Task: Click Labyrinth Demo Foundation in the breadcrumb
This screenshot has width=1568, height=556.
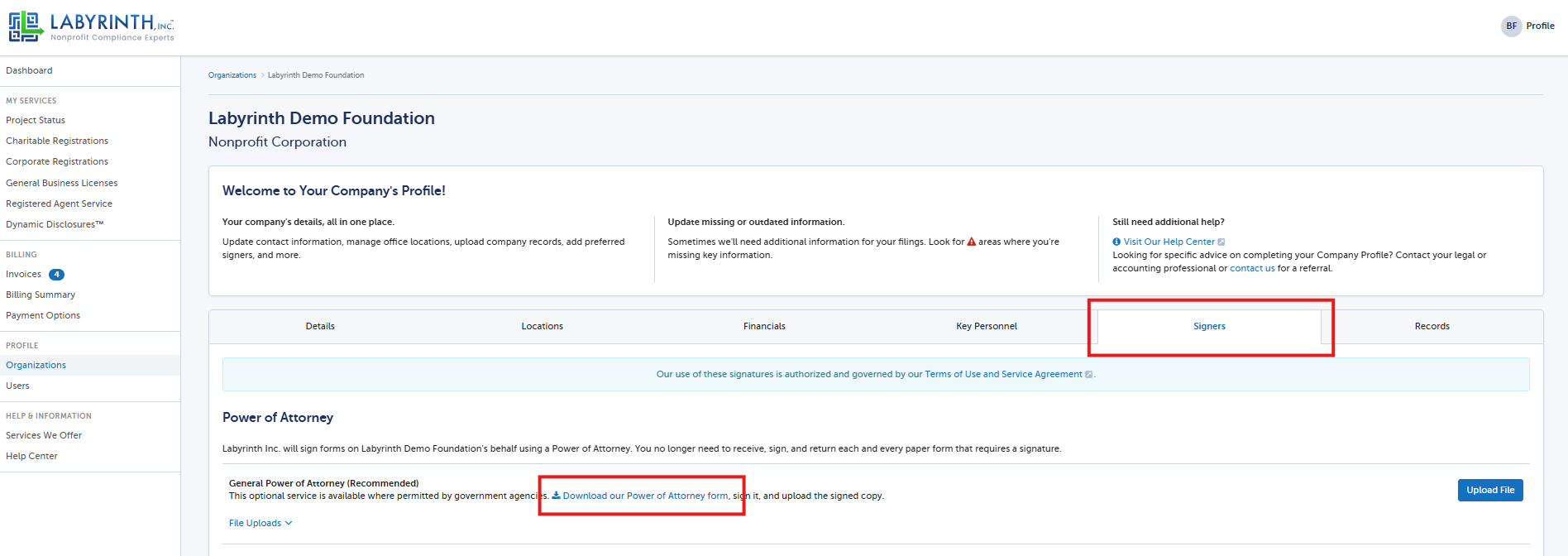Action: point(316,75)
